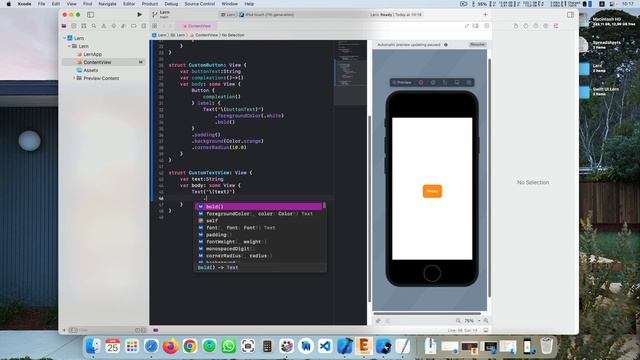Select Assets in the navigator
Image resolution: width=640 pixels, height=360 pixels.
[x=91, y=70]
